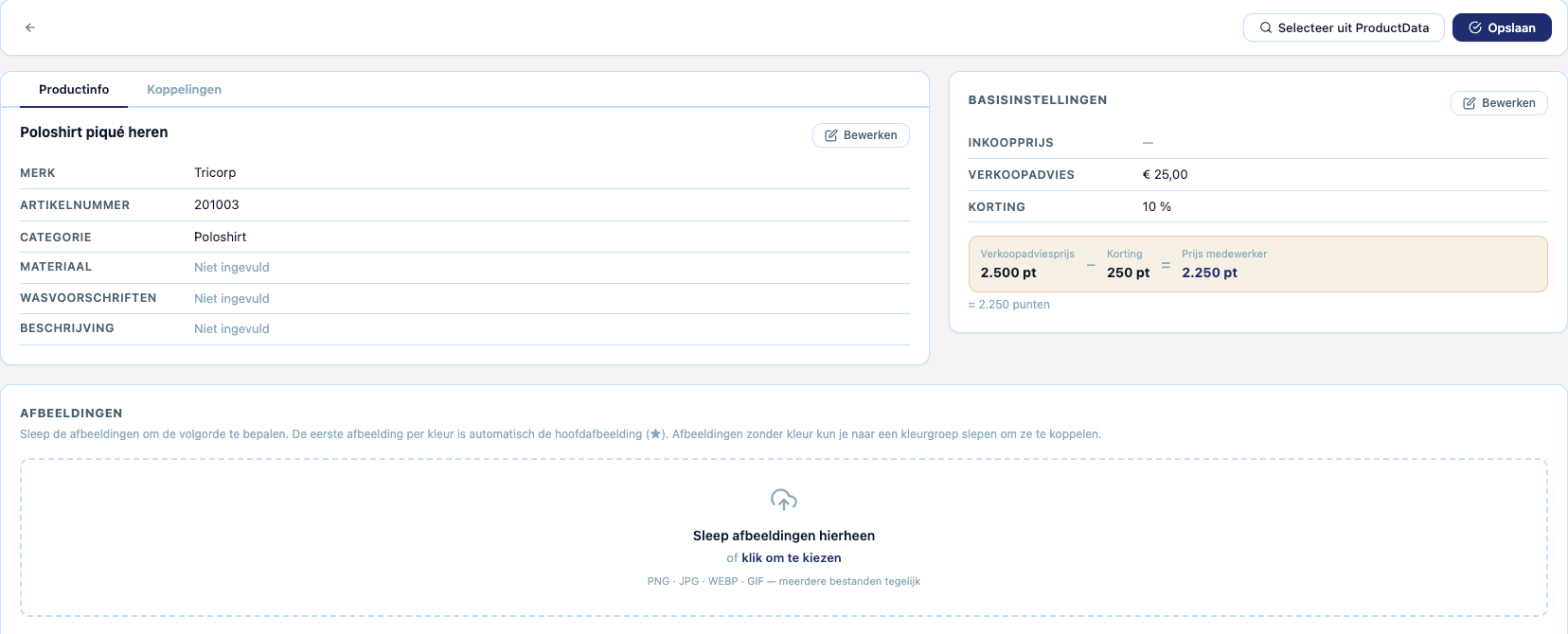Click the Verkoopadviesprijs amount 2.500 pt

point(1009,272)
